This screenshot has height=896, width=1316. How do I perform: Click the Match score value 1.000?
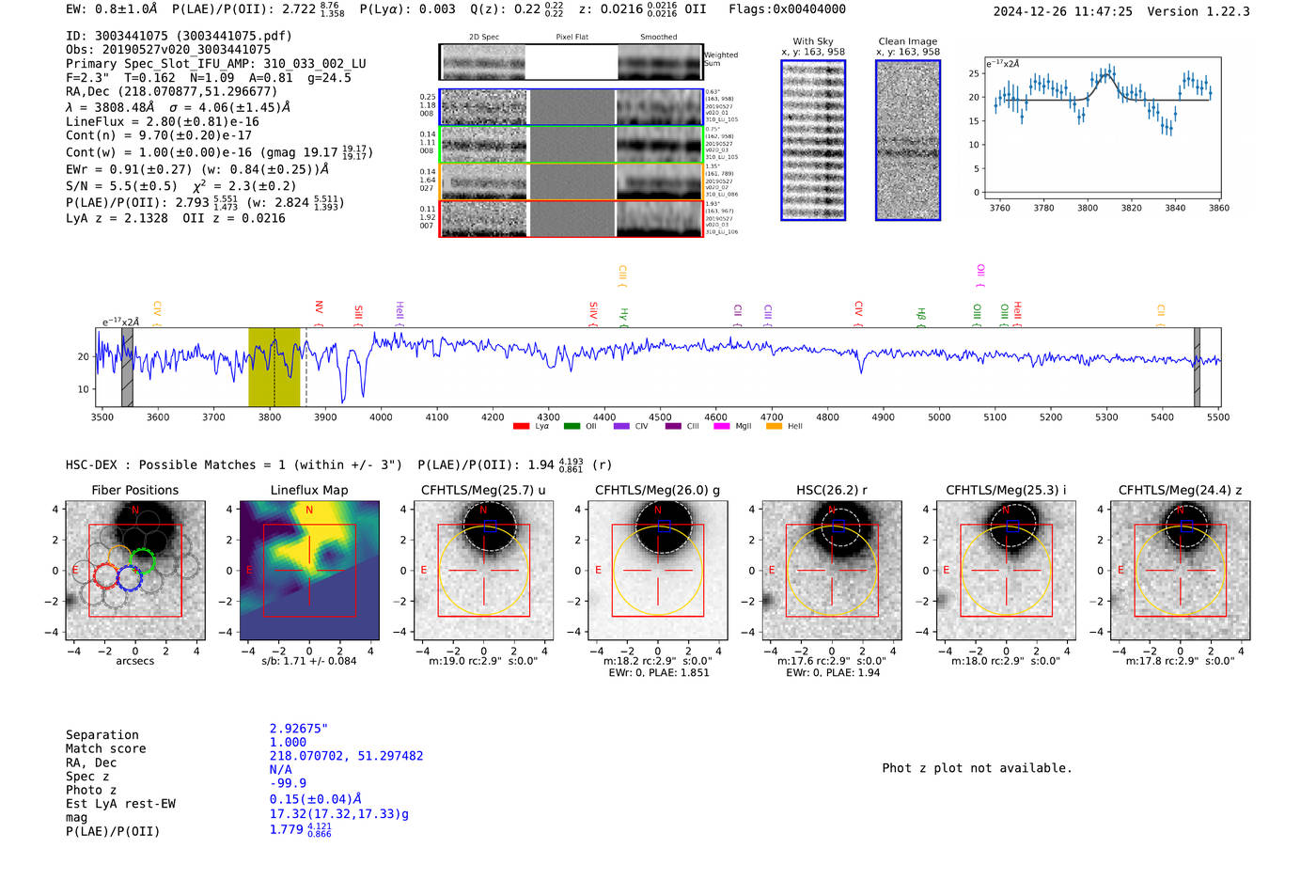pos(289,742)
